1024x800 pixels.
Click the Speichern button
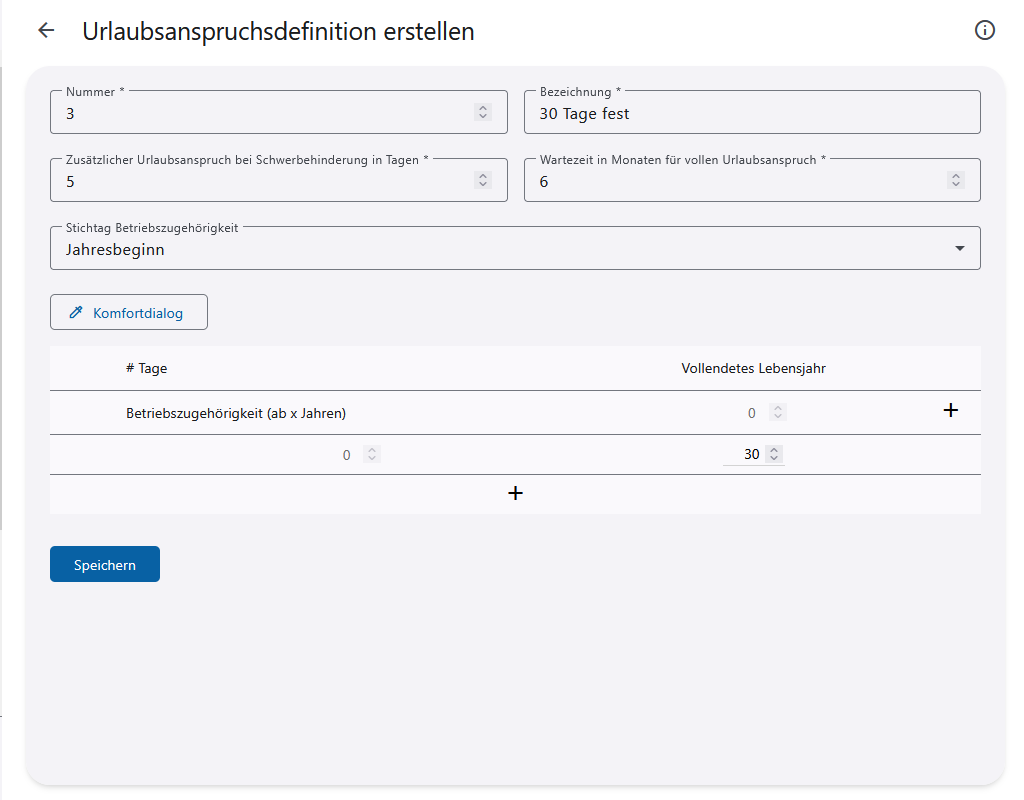point(104,563)
